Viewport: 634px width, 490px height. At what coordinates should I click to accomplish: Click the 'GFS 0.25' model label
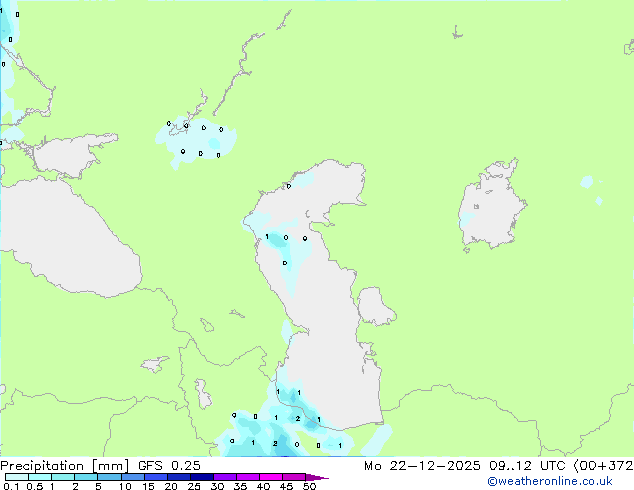tap(169, 466)
